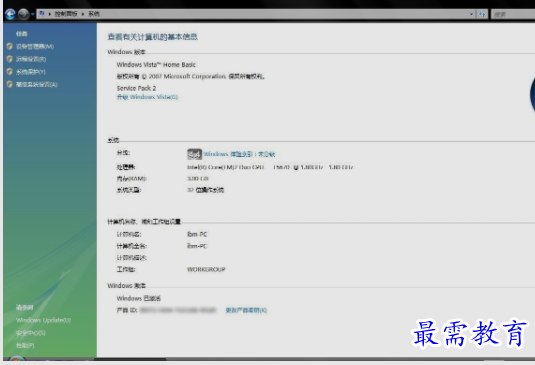Open Windows Update(U) in the sidebar
This screenshot has height=365, width=535.
43,320
